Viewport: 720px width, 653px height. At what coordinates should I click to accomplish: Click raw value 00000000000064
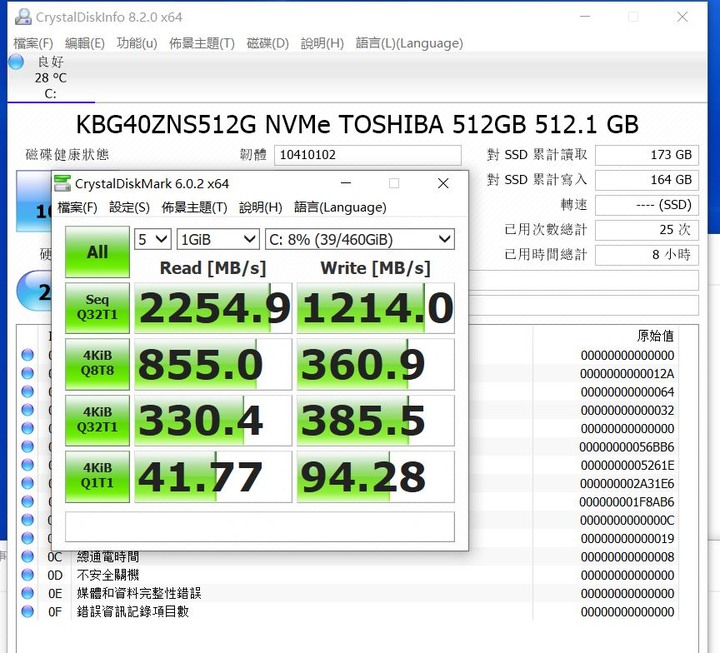[627, 392]
